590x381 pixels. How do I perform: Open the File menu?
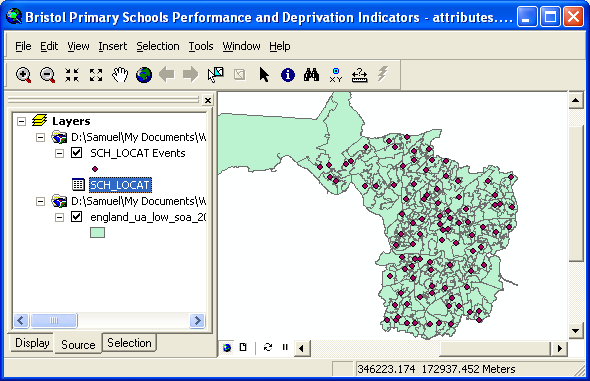23,46
